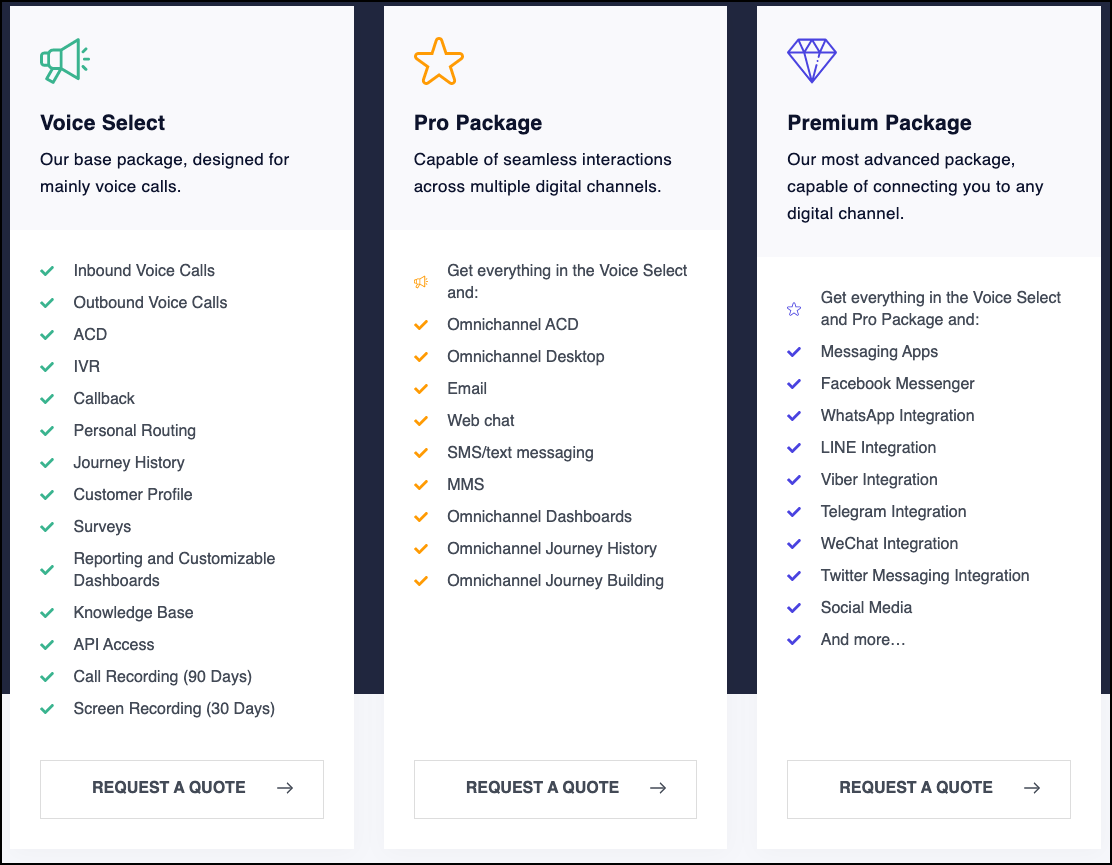Image resolution: width=1112 pixels, height=865 pixels.
Task: Click the purple diamond Premium Package icon
Action: coord(811,61)
